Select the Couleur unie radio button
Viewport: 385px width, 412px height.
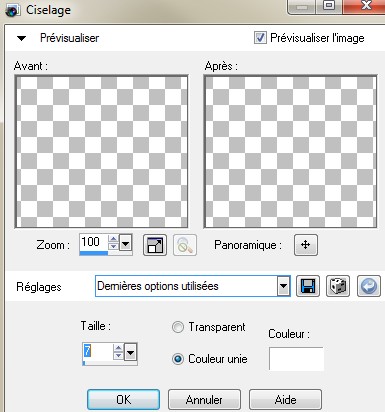(178, 359)
